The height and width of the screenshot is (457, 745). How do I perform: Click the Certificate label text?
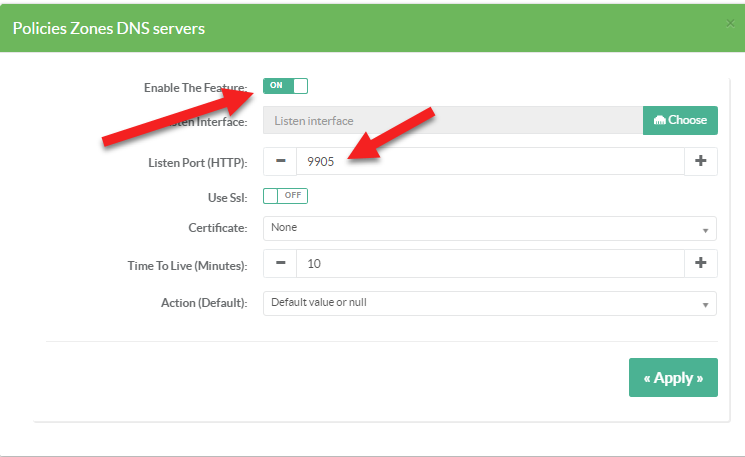[217, 228]
